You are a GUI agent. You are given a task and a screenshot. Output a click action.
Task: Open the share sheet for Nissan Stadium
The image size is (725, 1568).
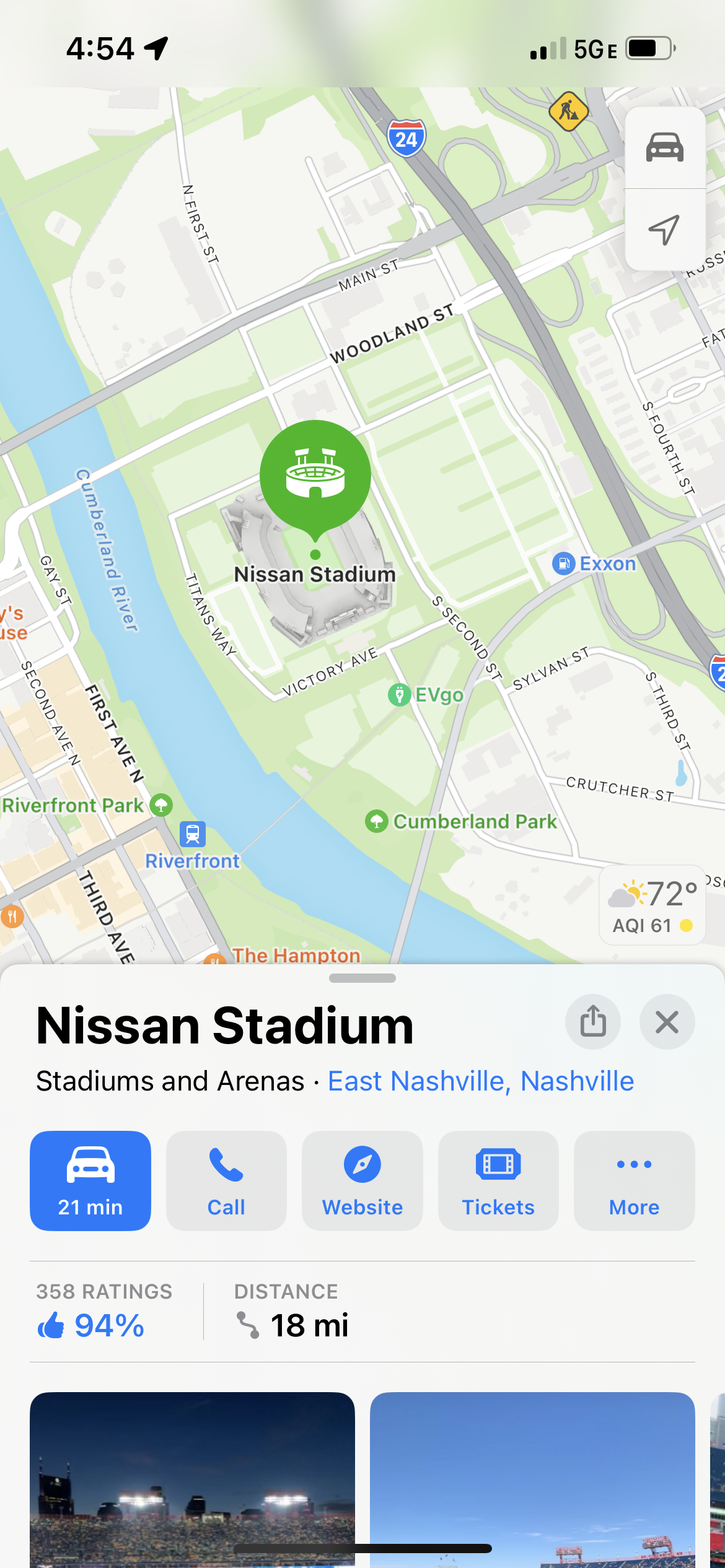593,1022
